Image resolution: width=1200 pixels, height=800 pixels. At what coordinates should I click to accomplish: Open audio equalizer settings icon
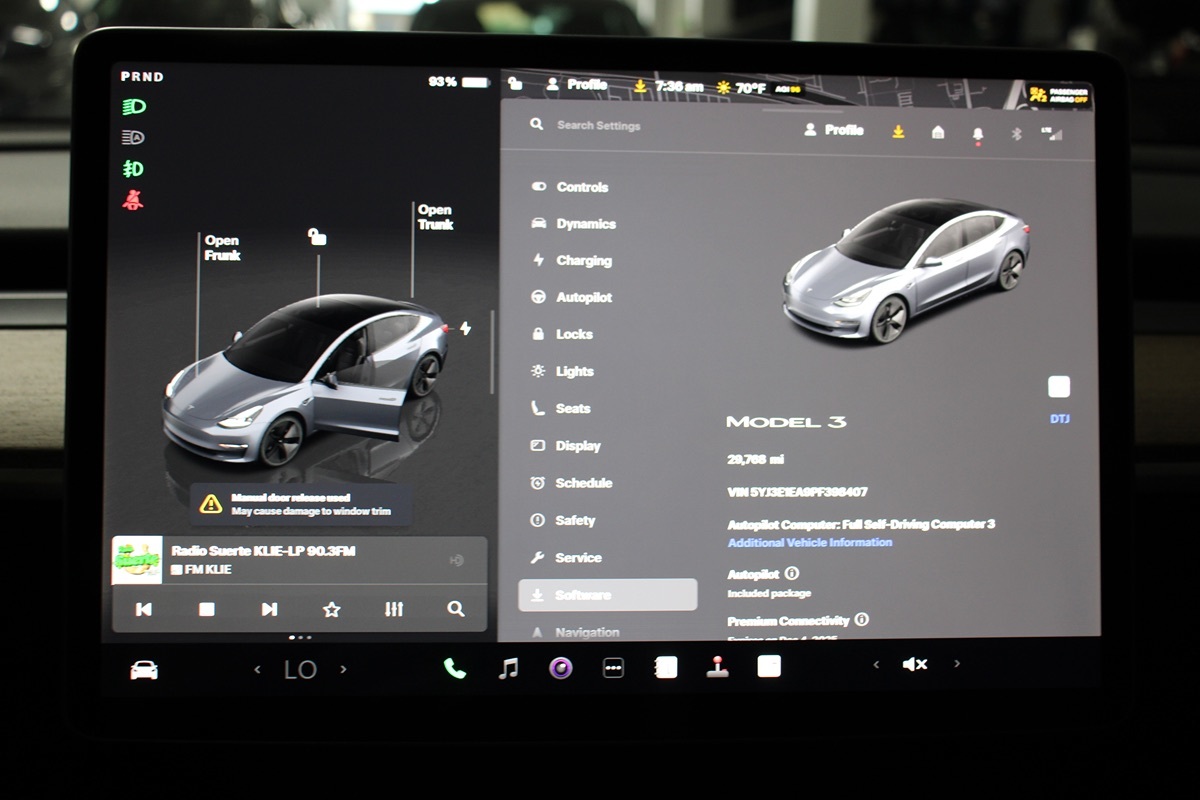click(x=394, y=609)
